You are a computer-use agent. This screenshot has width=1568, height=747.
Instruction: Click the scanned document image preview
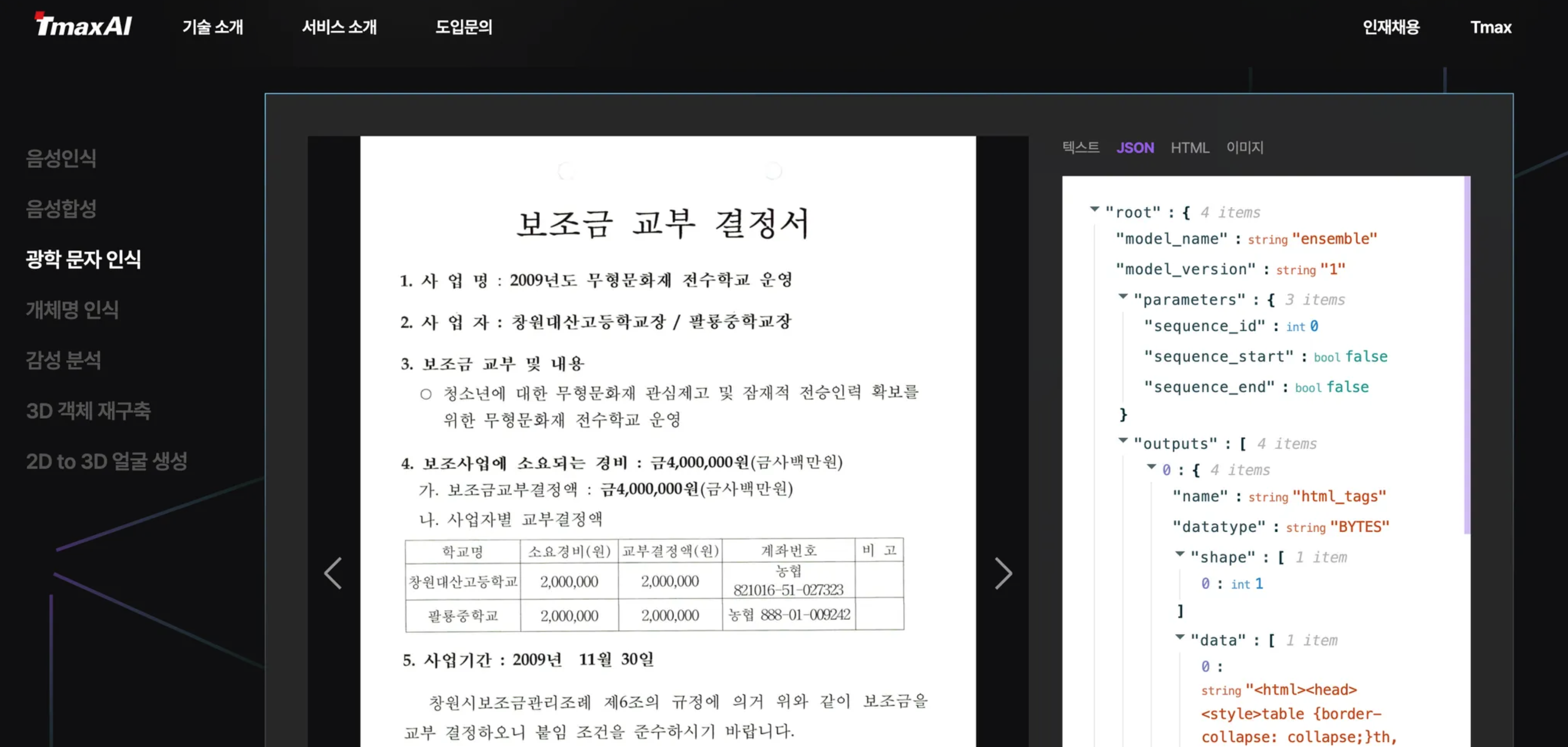[x=668, y=441]
